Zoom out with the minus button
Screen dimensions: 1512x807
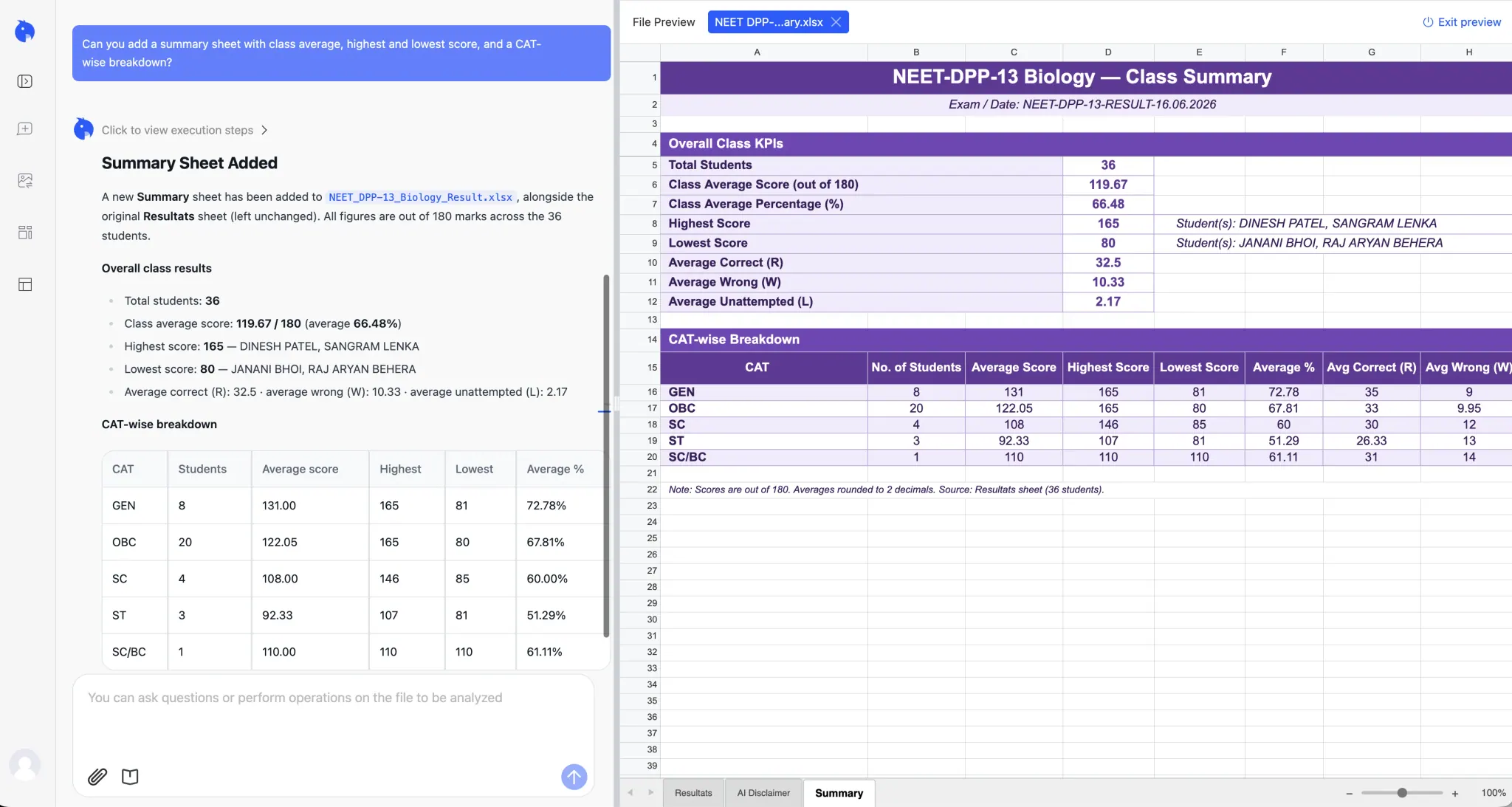point(1350,793)
